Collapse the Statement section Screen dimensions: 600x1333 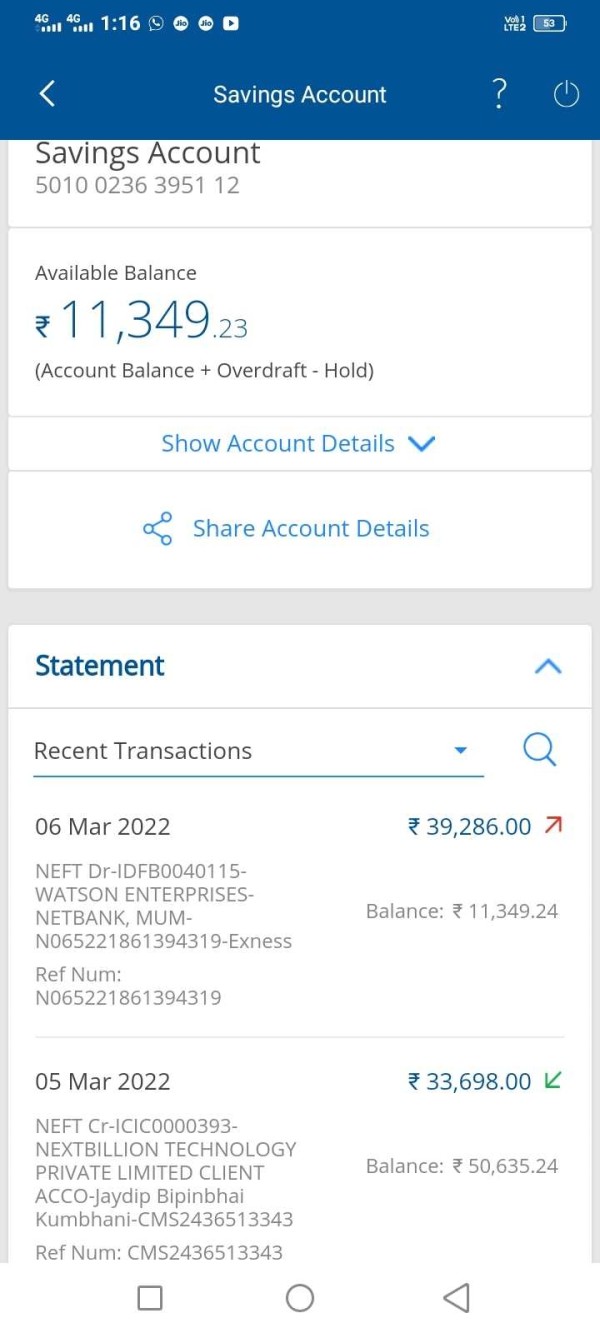[x=548, y=667]
